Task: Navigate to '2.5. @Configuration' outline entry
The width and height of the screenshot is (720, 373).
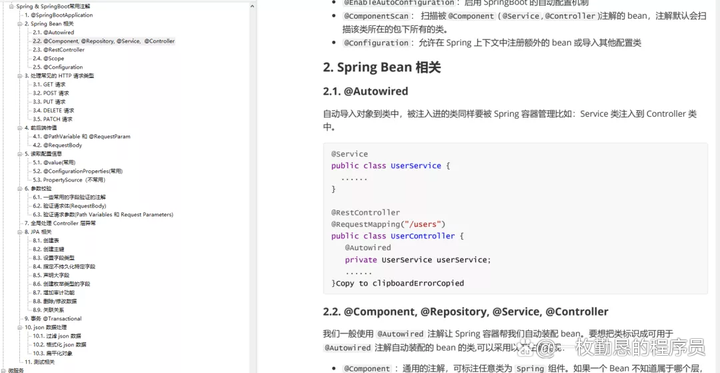Action: [x=58, y=67]
